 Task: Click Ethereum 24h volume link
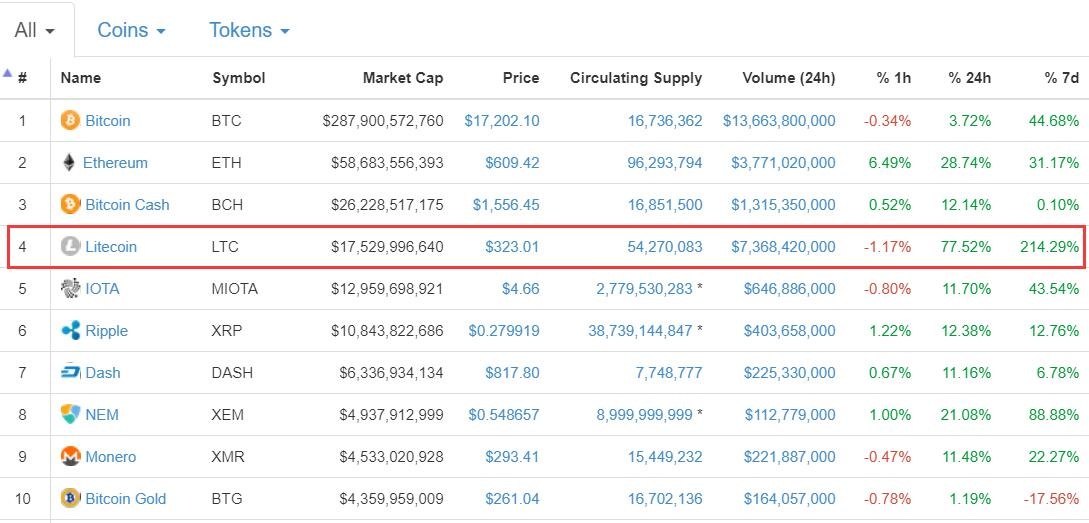click(x=779, y=163)
